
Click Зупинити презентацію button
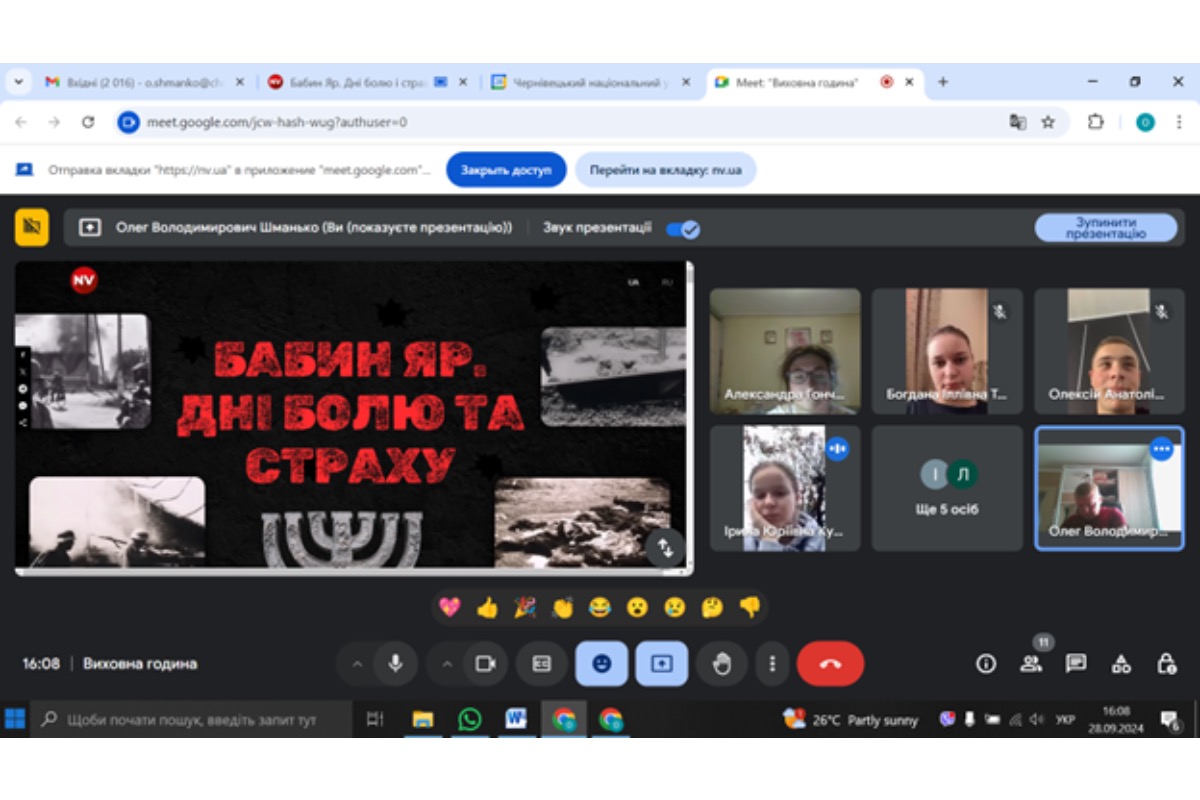[1106, 227]
